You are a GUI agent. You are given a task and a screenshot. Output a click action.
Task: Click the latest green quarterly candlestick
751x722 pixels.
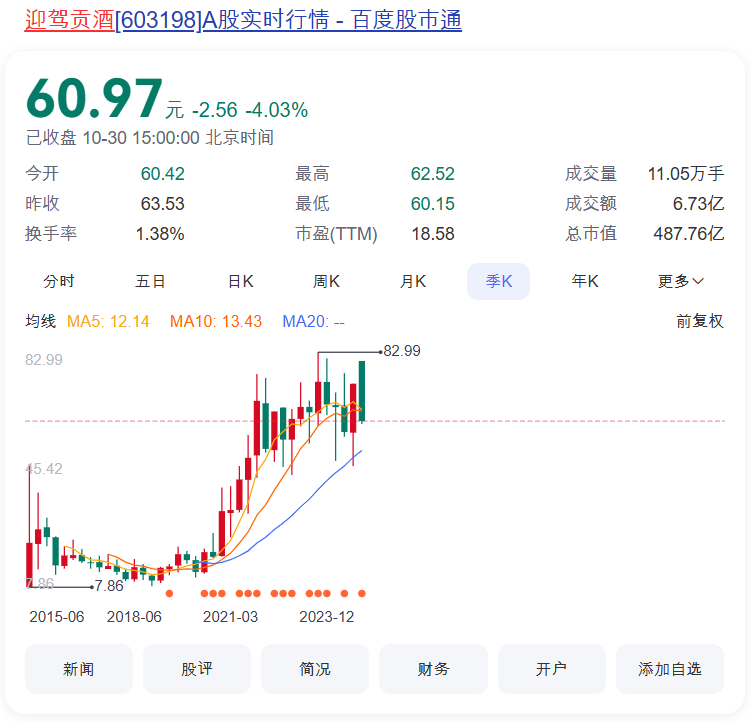coord(362,391)
